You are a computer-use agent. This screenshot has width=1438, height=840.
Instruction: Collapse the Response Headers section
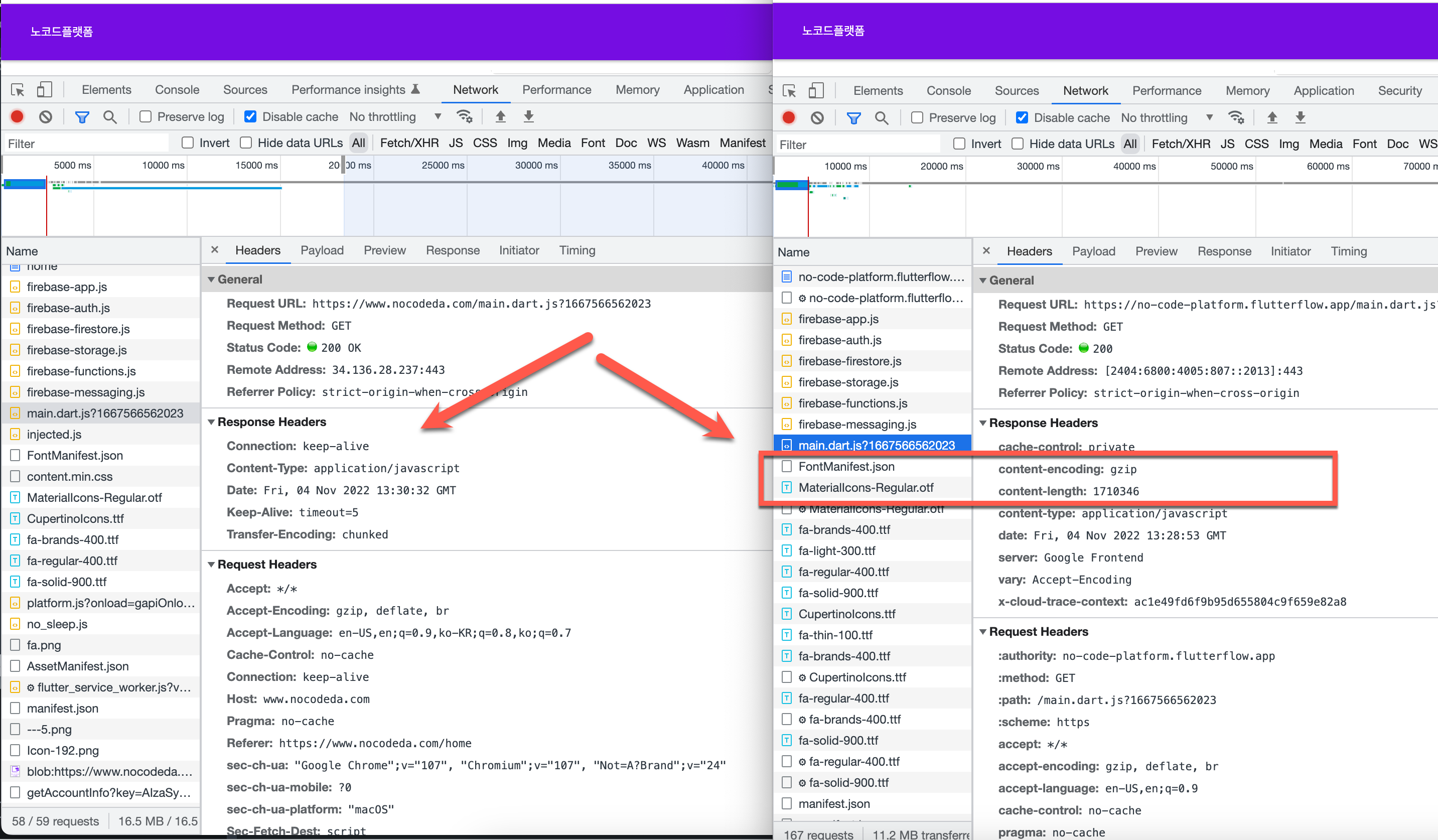pyautogui.click(x=212, y=422)
